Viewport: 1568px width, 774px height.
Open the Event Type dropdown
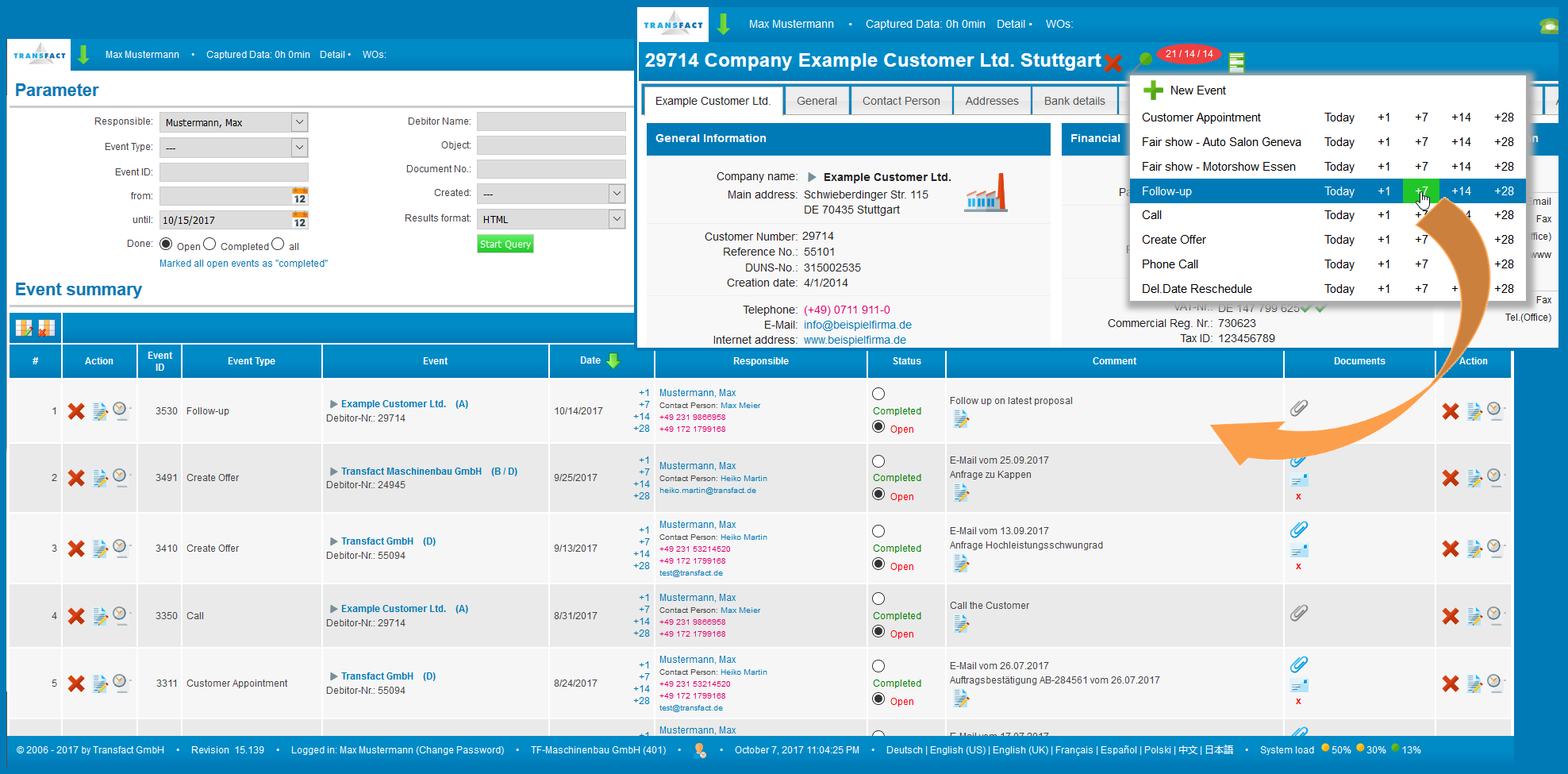click(x=233, y=147)
